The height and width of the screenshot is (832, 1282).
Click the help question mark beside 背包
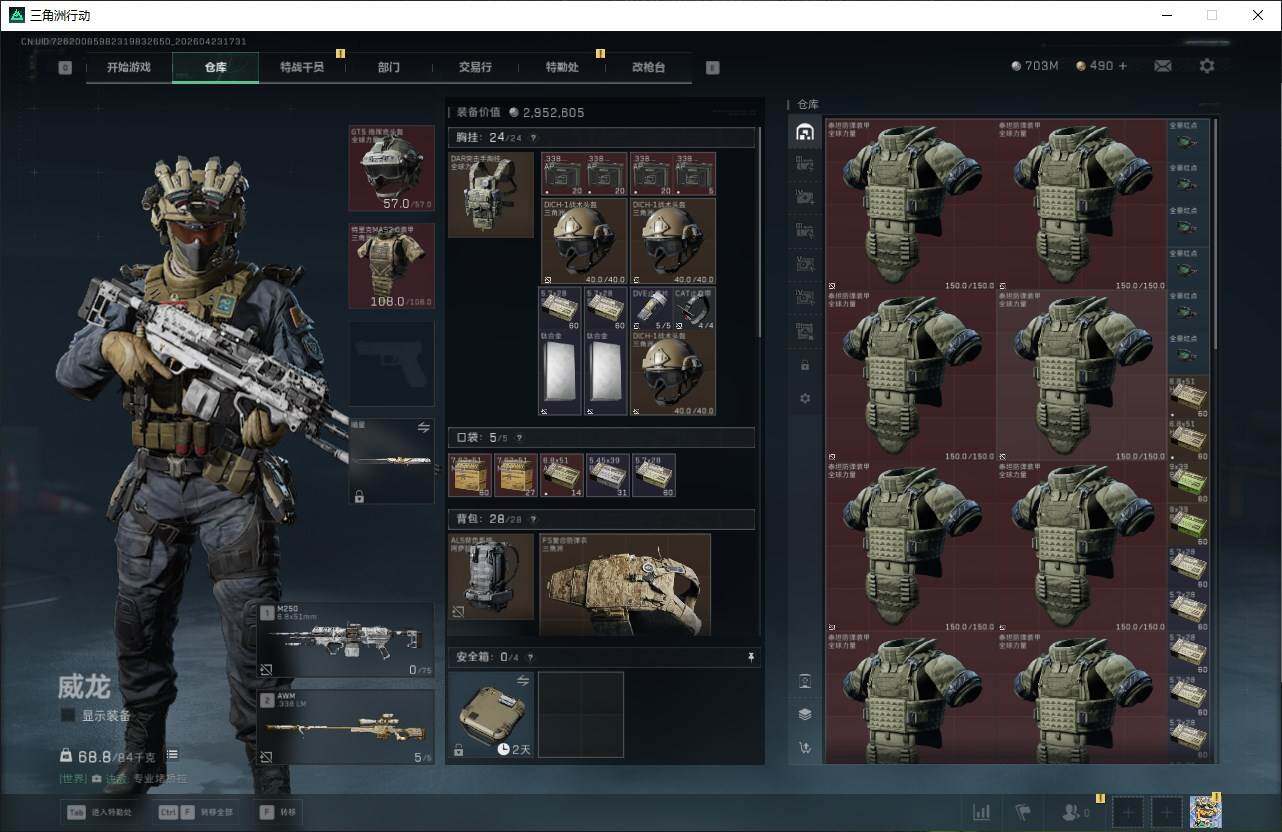(x=533, y=520)
